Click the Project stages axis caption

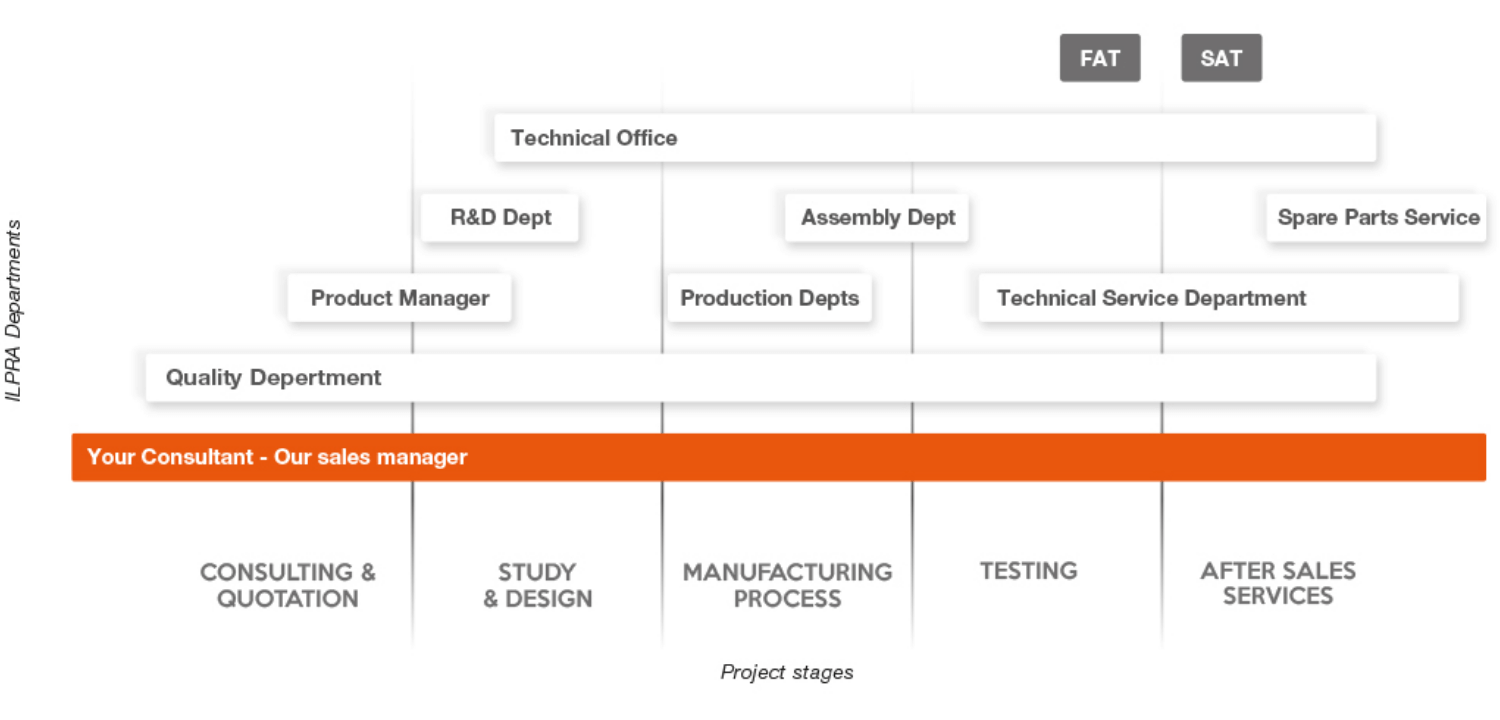787,672
